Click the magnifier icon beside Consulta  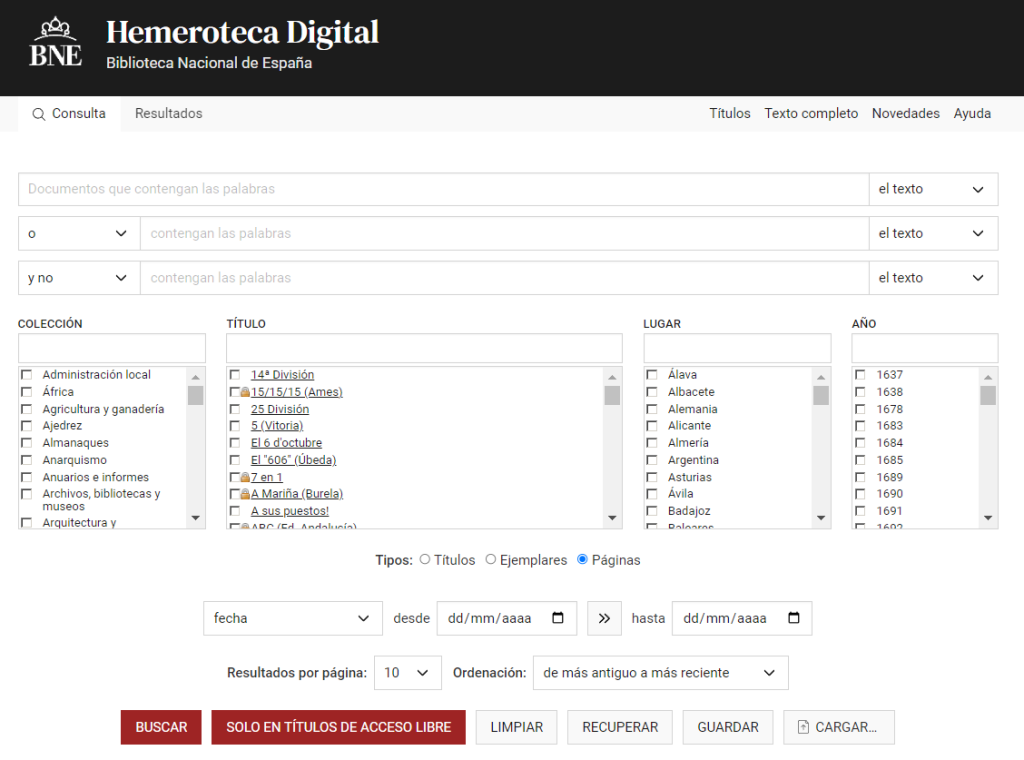click(39, 114)
